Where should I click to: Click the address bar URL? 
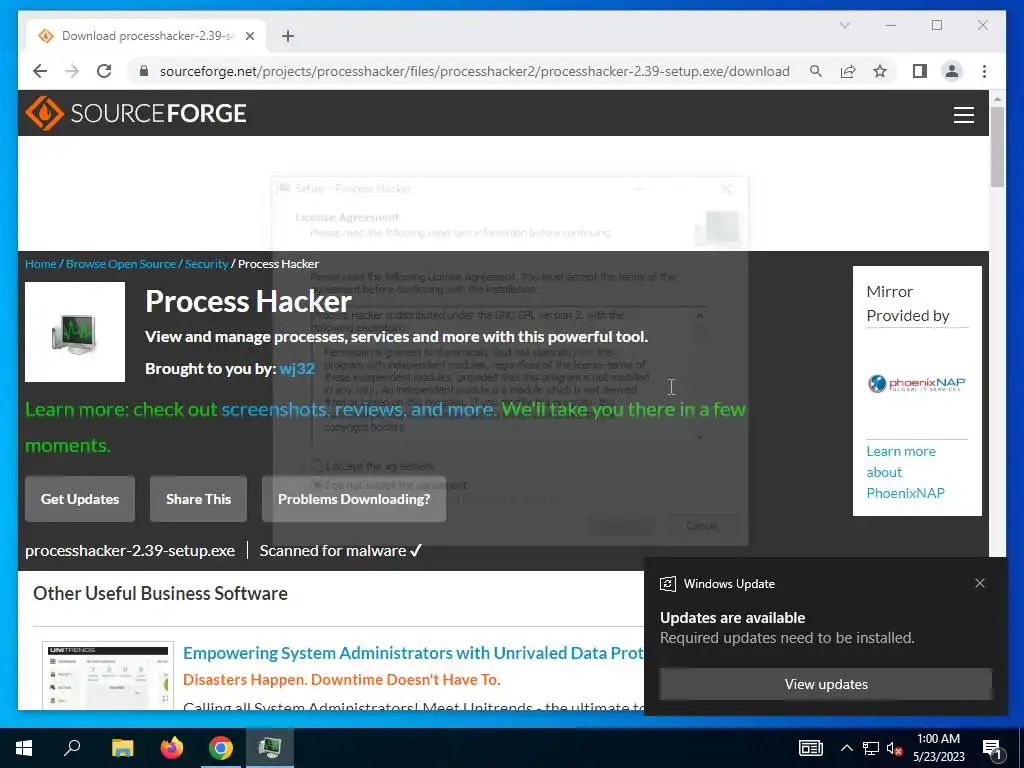(474, 71)
